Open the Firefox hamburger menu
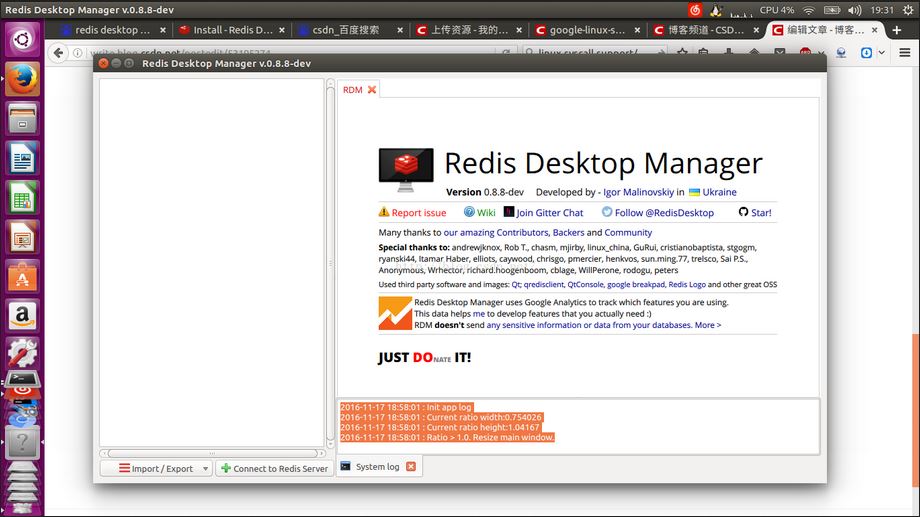Screen dimensions: 920x517 click(x=905, y=53)
